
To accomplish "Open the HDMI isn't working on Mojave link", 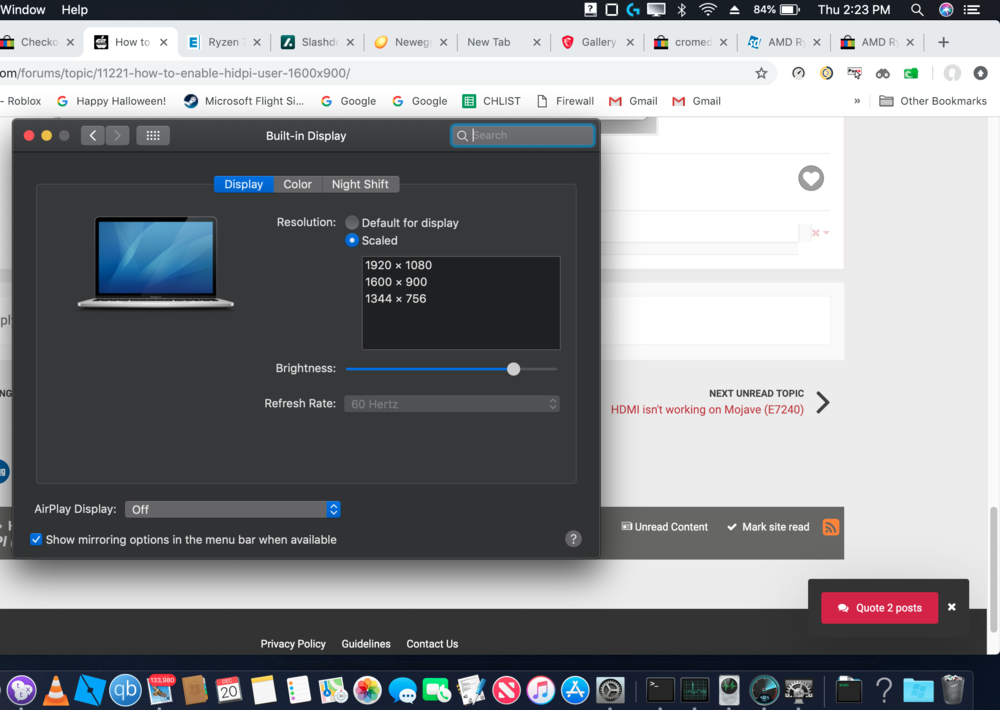I will (707, 410).
